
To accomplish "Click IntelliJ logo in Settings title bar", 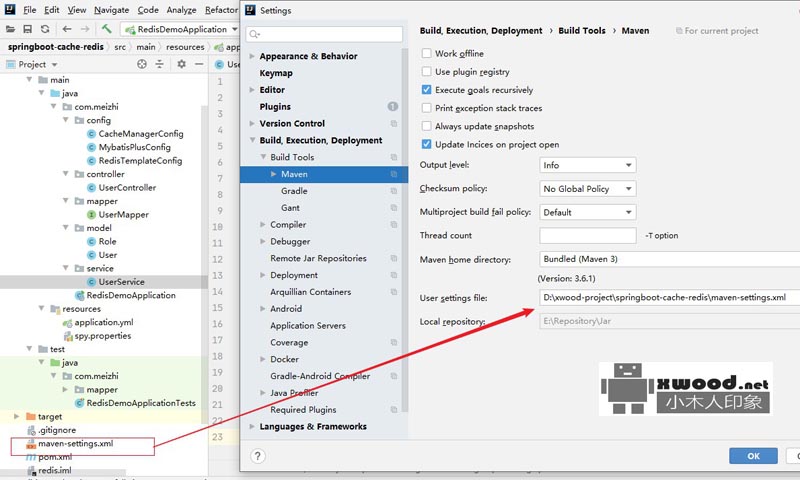I will click(251, 10).
